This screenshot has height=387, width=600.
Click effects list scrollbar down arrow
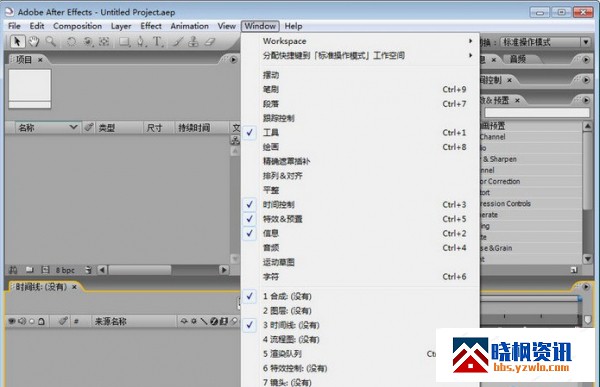pos(588,259)
